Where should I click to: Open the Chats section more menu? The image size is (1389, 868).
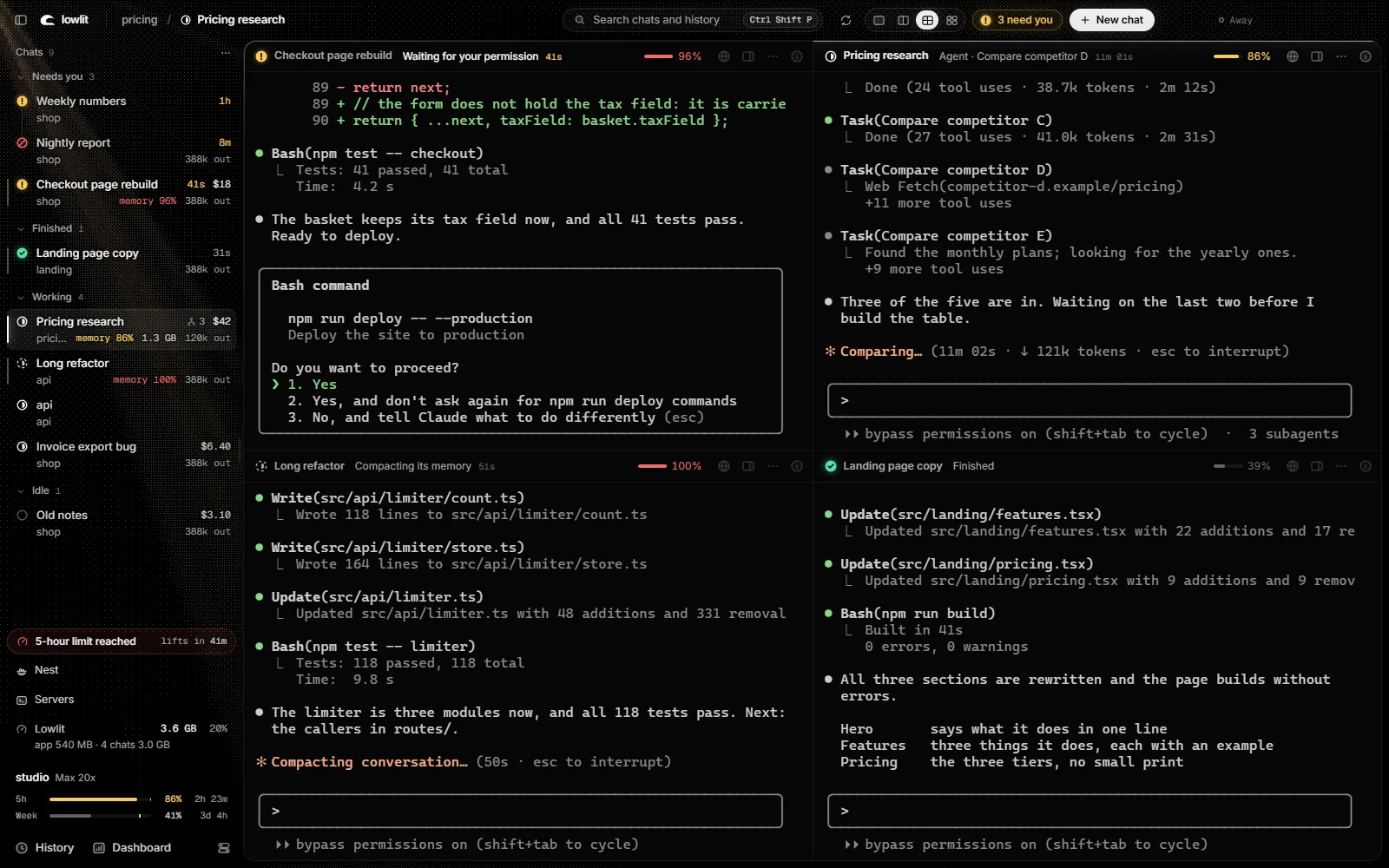(226, 52)
